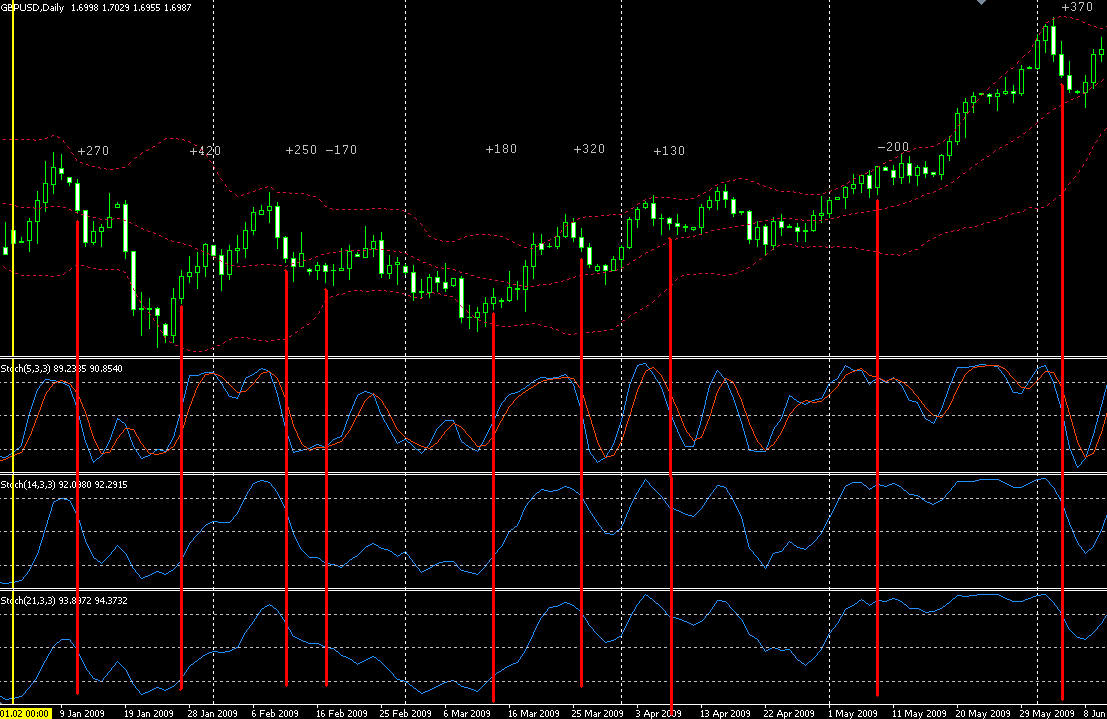
Task: Click the +180 annotation label
Action: click(x=501, y=149)
